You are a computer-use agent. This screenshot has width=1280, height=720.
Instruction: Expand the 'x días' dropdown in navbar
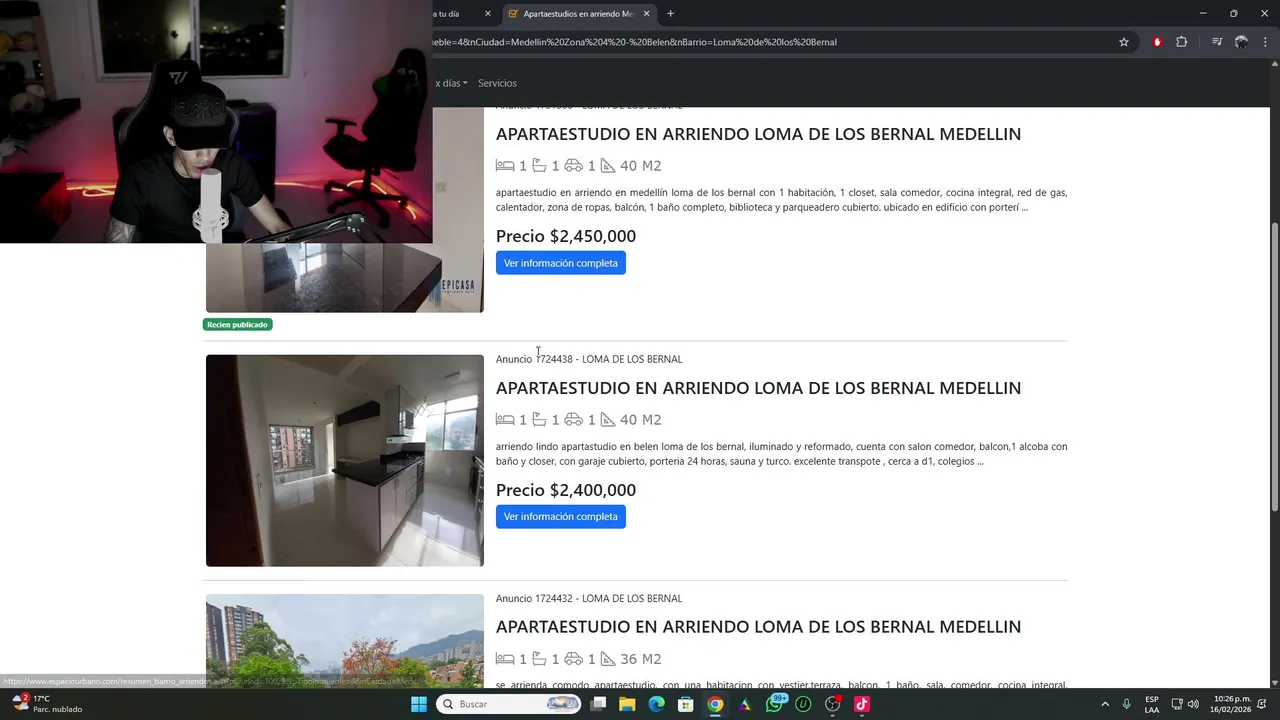click(x=451, y=83)
